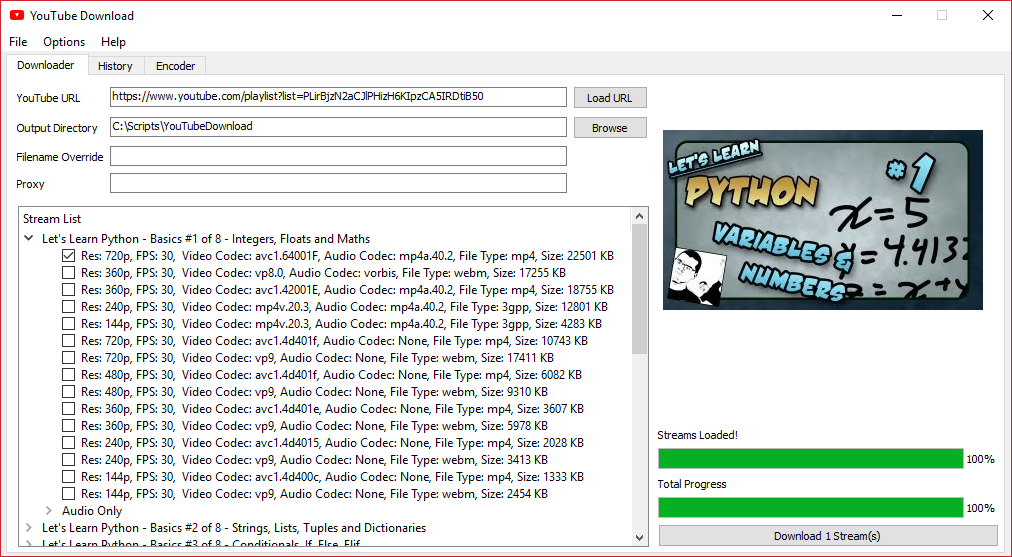This screenshot has height=557, width=1012.
Task: Maximize the YouTube Download window
Action: [x=942, y=15]
